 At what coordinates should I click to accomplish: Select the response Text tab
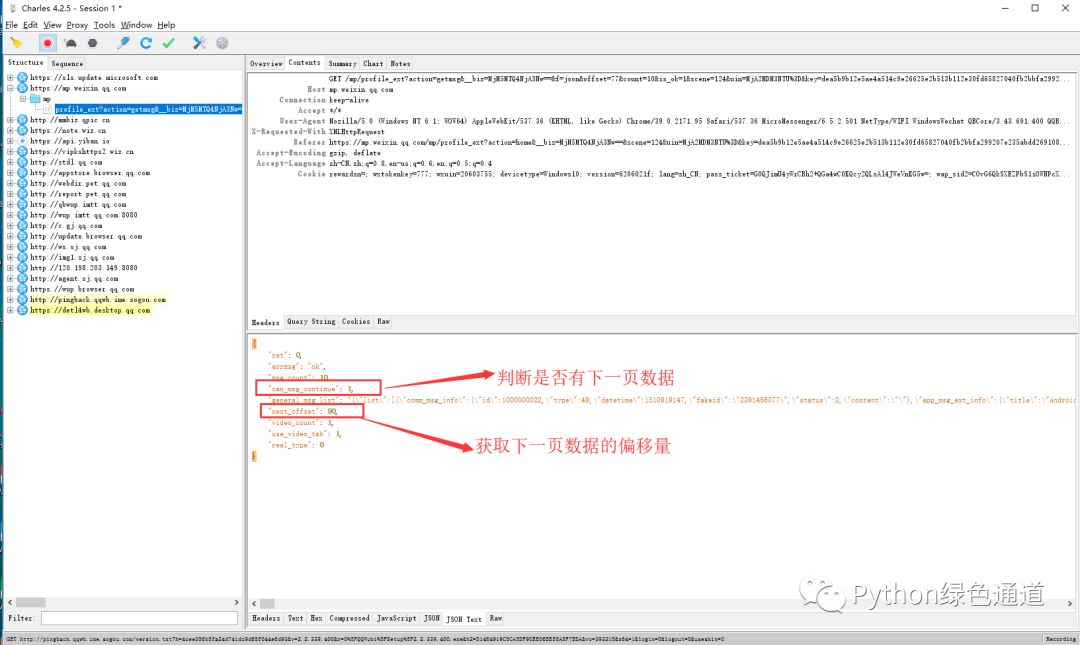tap(295, 618)
